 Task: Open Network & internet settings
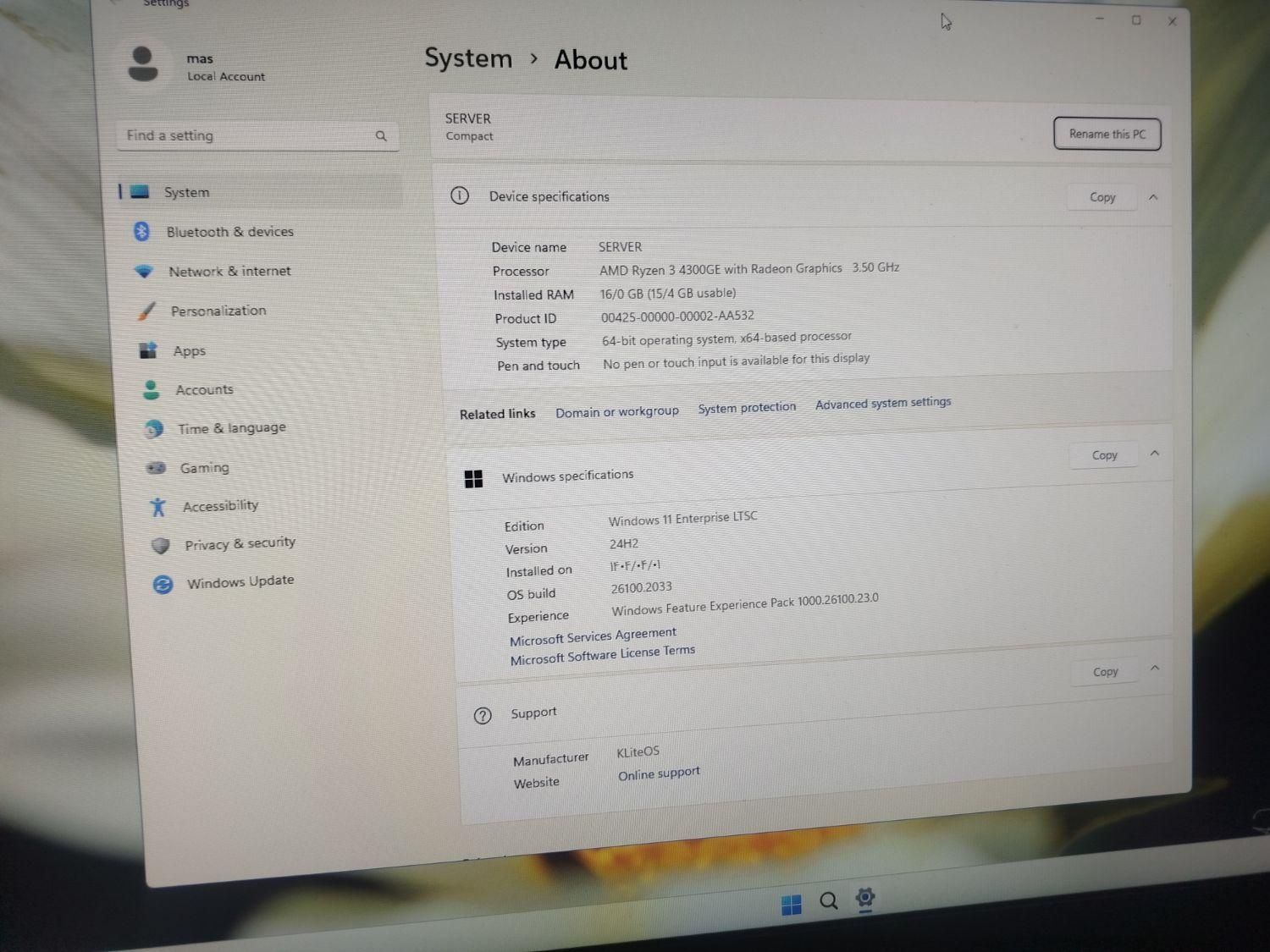(229, 271)
